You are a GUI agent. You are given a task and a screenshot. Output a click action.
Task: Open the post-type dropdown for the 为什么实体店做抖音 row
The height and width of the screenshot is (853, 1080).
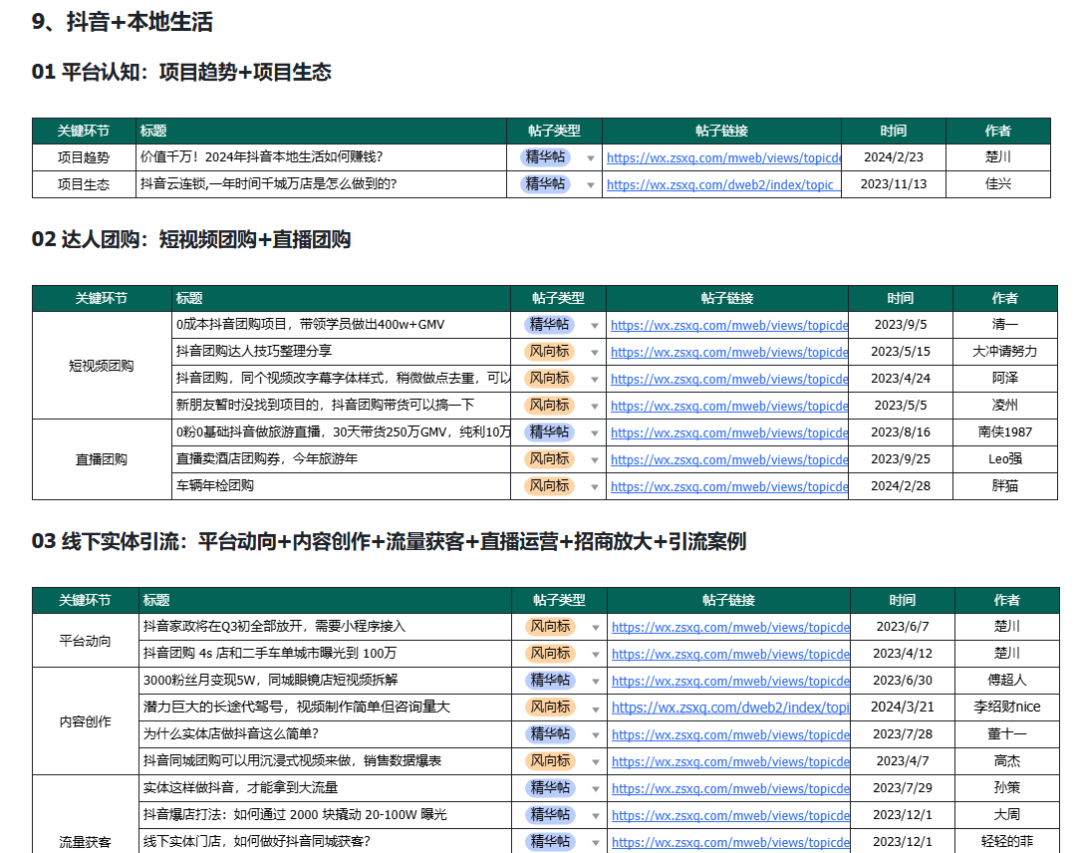pyautogui.click(x=596, y=735)
